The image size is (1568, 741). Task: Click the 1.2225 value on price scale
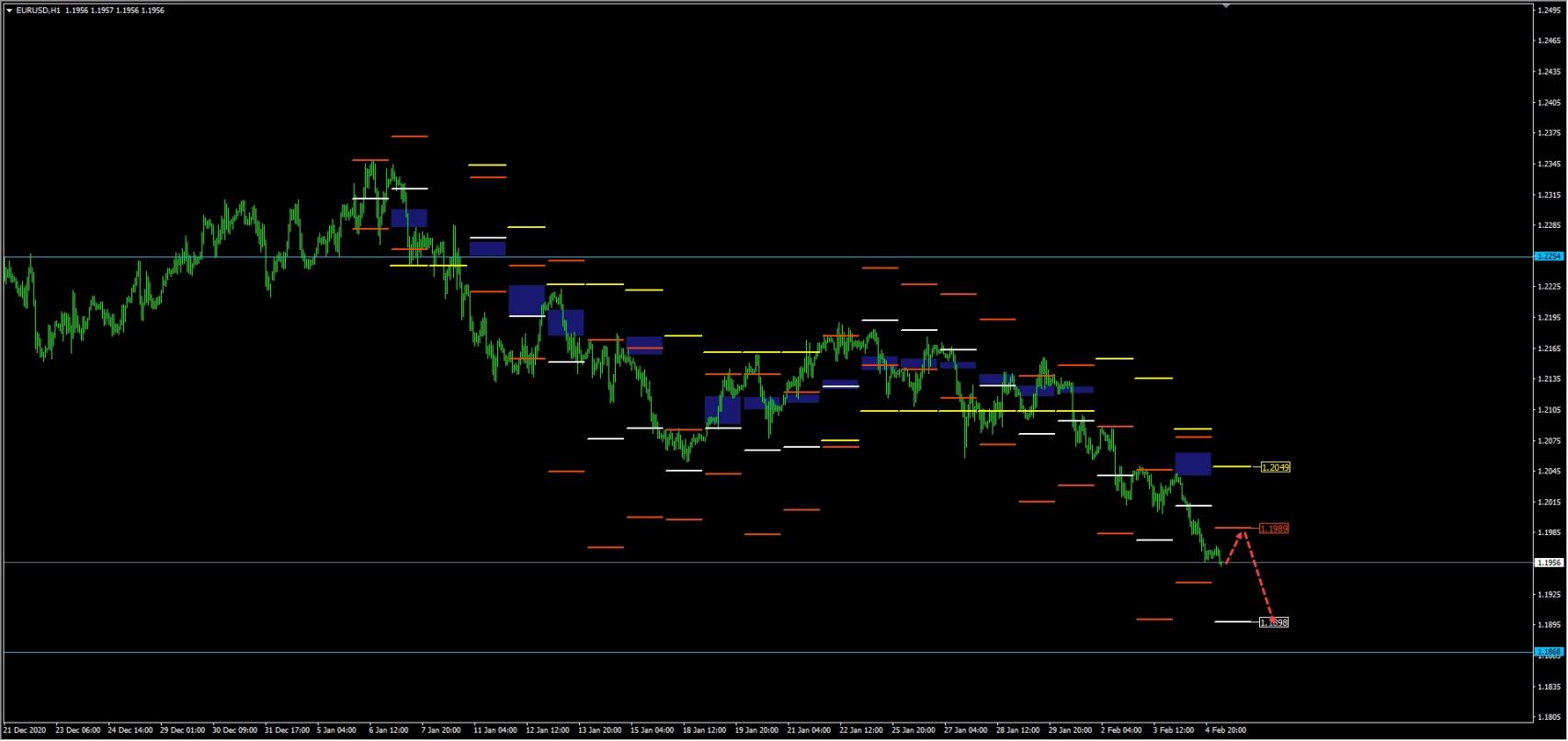click(x=1550, y=287)
